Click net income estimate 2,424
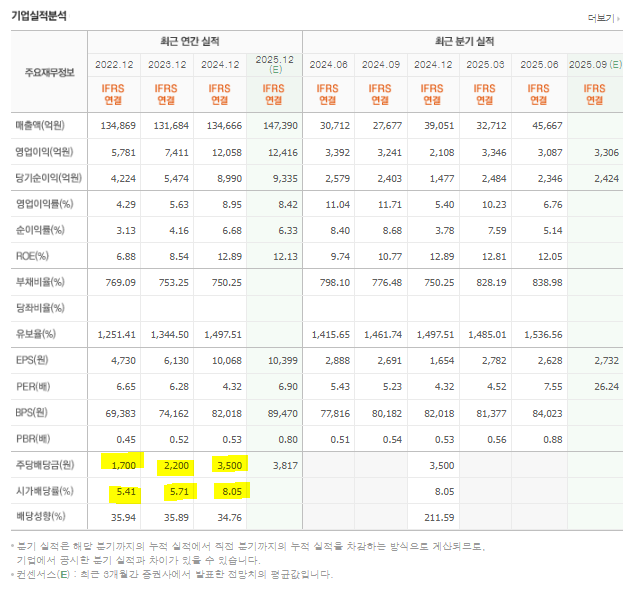640x591 pixels. [607, 179]
